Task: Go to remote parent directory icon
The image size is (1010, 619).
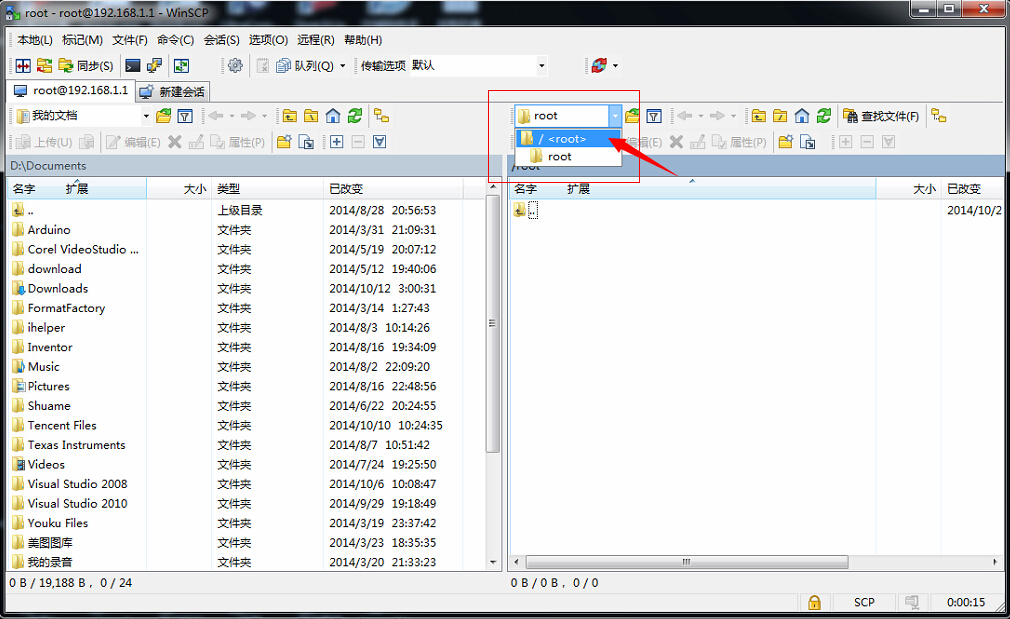Action: tap(759, 116)
